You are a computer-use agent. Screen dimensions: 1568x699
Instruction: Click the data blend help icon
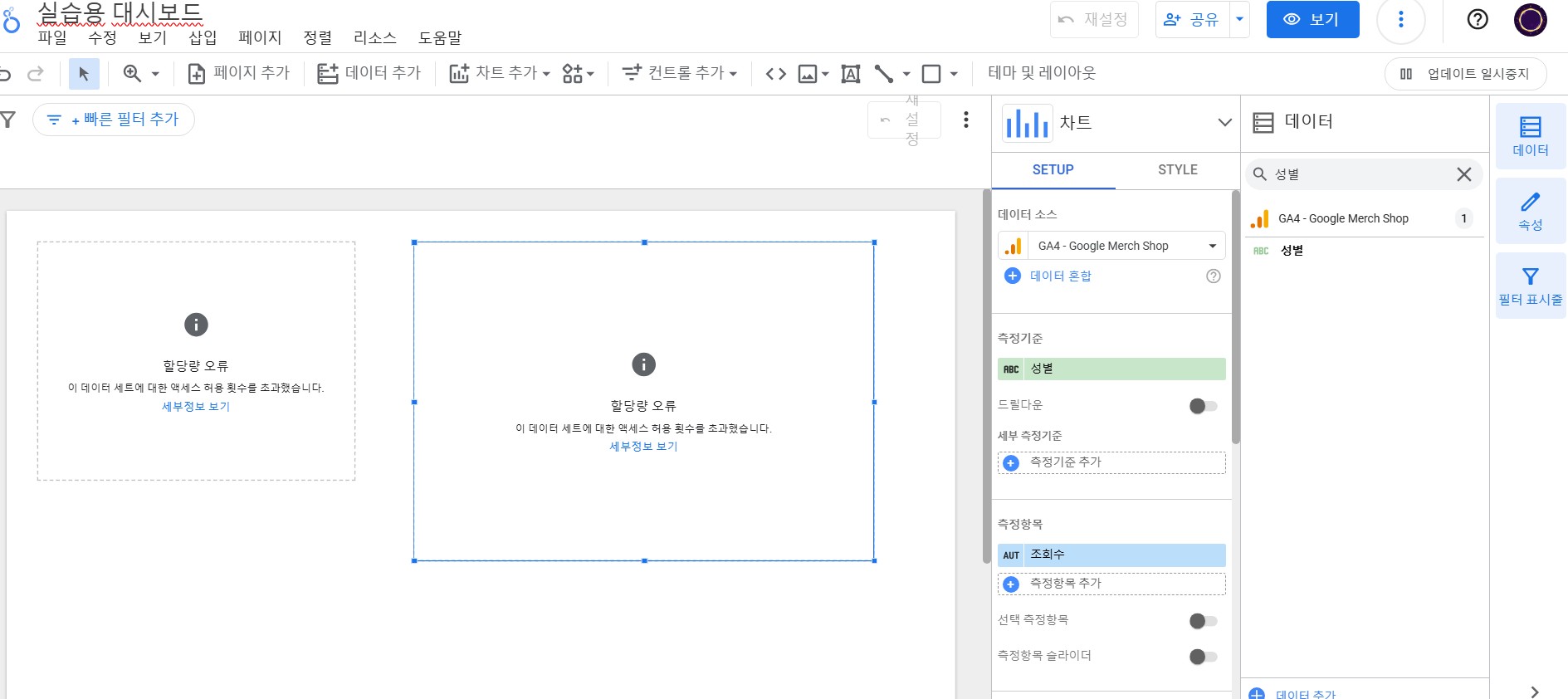(1213, 276)
